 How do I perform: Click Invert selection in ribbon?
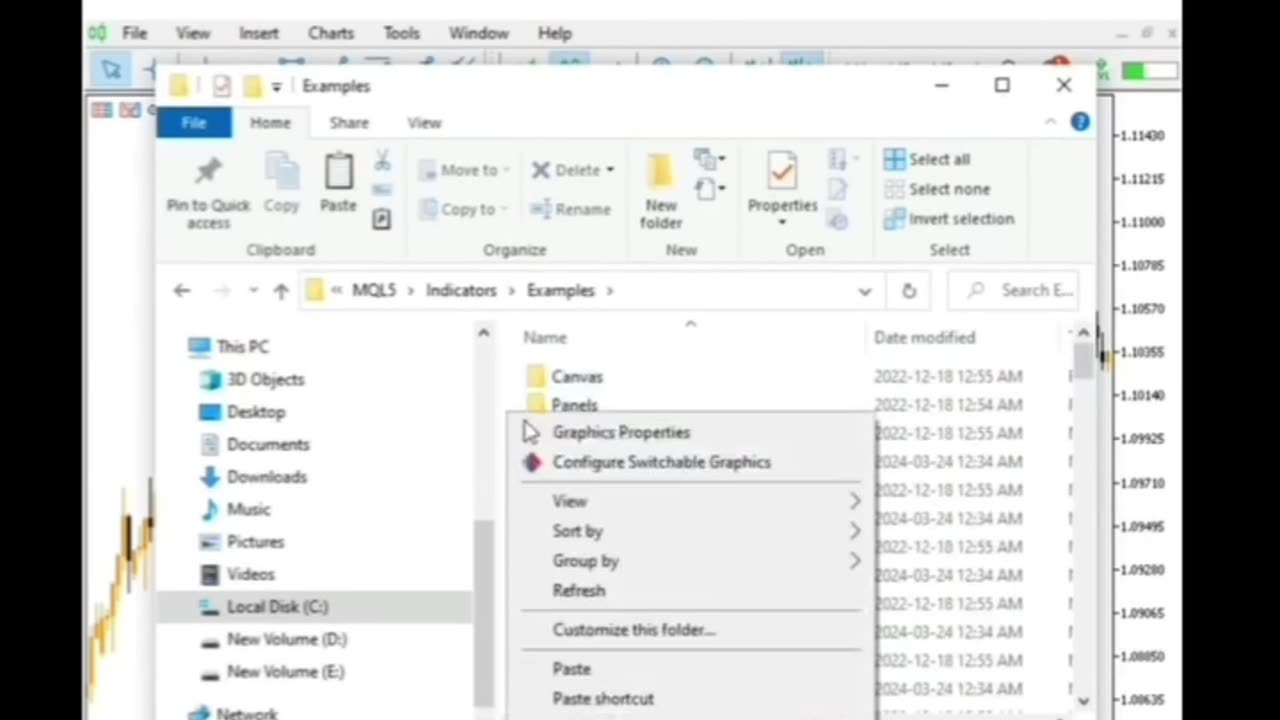948,219
